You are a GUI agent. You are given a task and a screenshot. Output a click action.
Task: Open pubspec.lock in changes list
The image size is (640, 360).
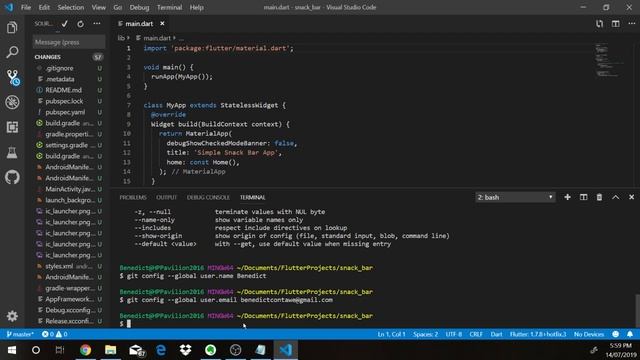68,101
